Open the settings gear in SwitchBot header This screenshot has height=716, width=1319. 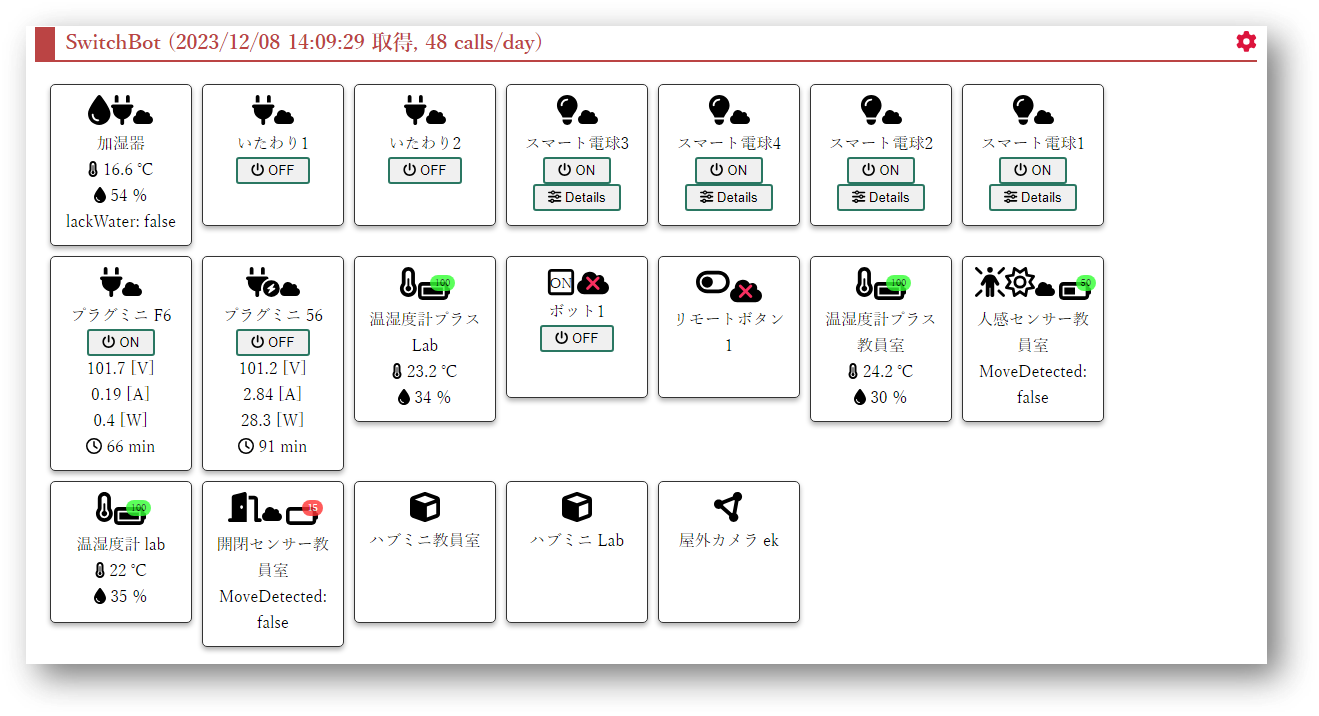1246,42
